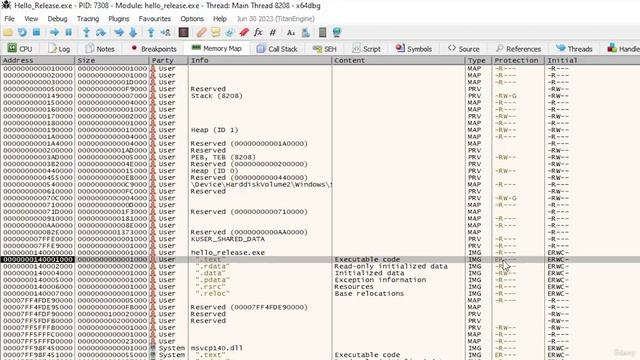Launch the Scylla plugin icon
The width and height of the screenshot is (640, 360).
click(183, 32)
